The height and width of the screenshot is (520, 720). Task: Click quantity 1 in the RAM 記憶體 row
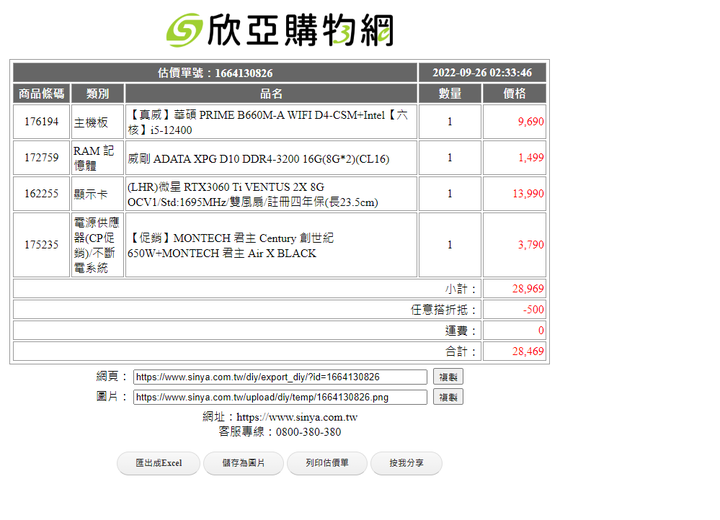[450, 158]
